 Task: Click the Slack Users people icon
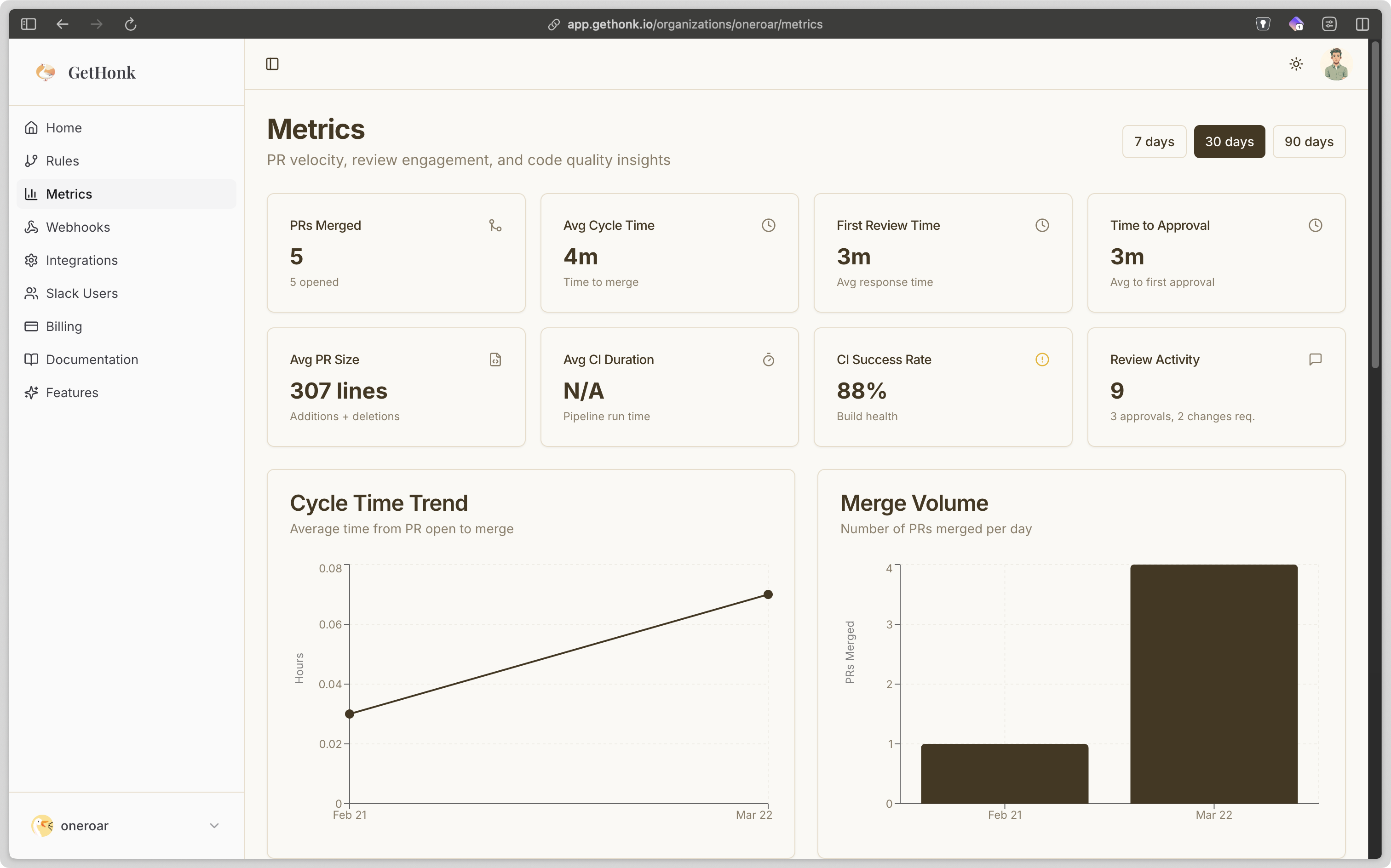pyautogui.click(x=31, y=293)
